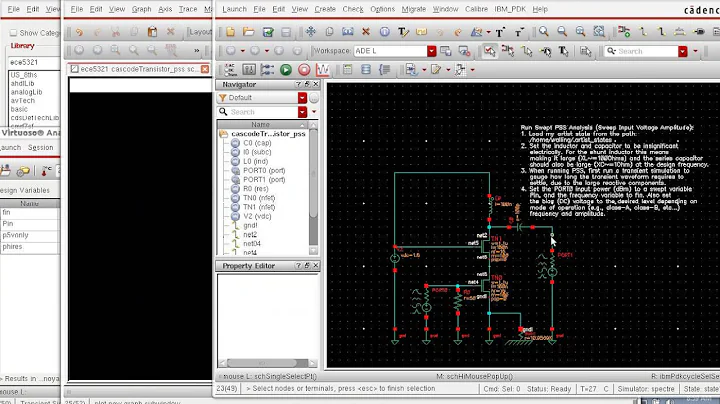The image size is (720, 404).
Task: Toggle the full selection mode icon
Action: [x=490, y=51]
